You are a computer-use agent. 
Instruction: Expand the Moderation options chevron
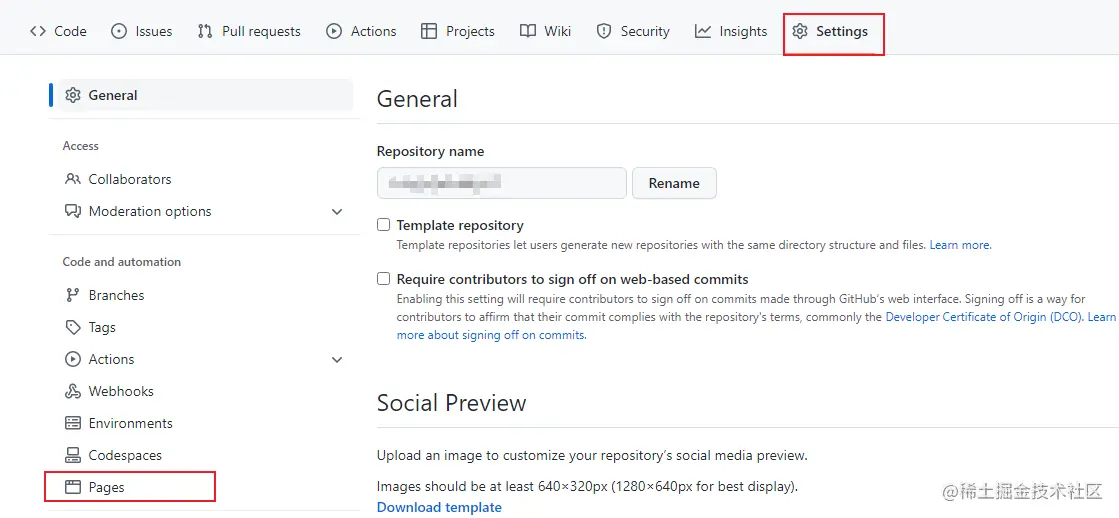[x=338, y=212]
